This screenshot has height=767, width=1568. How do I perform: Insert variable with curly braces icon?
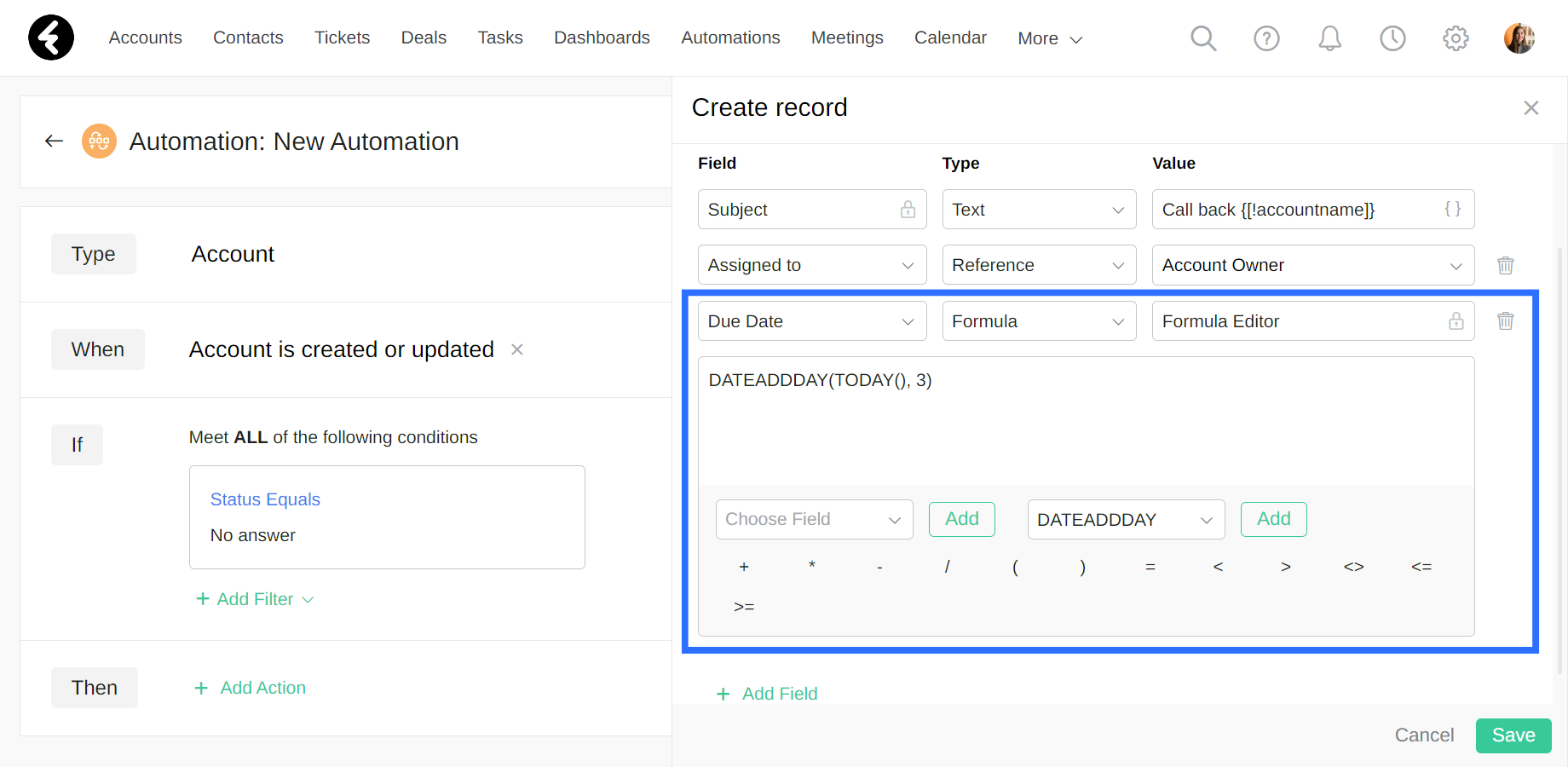pos(1453,209)
